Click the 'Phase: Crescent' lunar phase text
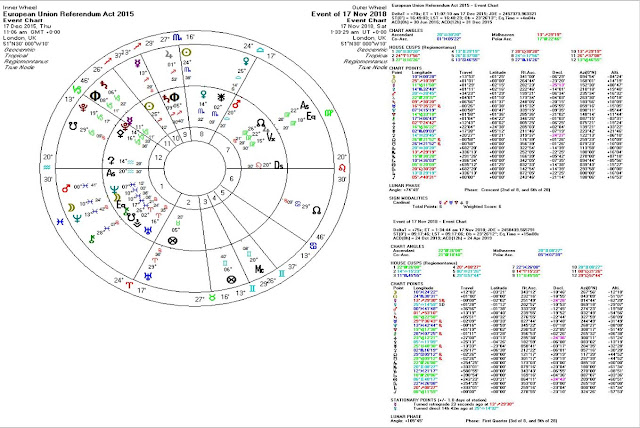Image resolution: width=640 pixels, height=428 pixels. (507, 190)
